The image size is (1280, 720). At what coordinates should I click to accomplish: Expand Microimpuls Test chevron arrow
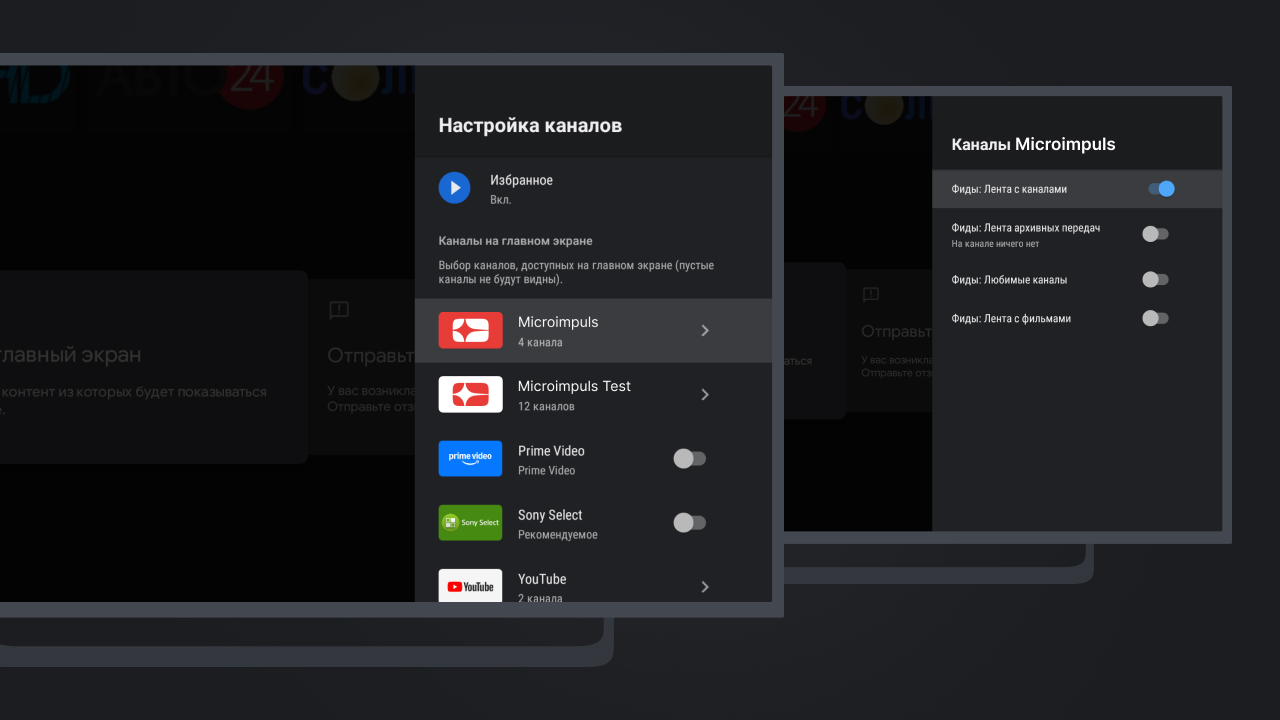click(x=705, y=394)
